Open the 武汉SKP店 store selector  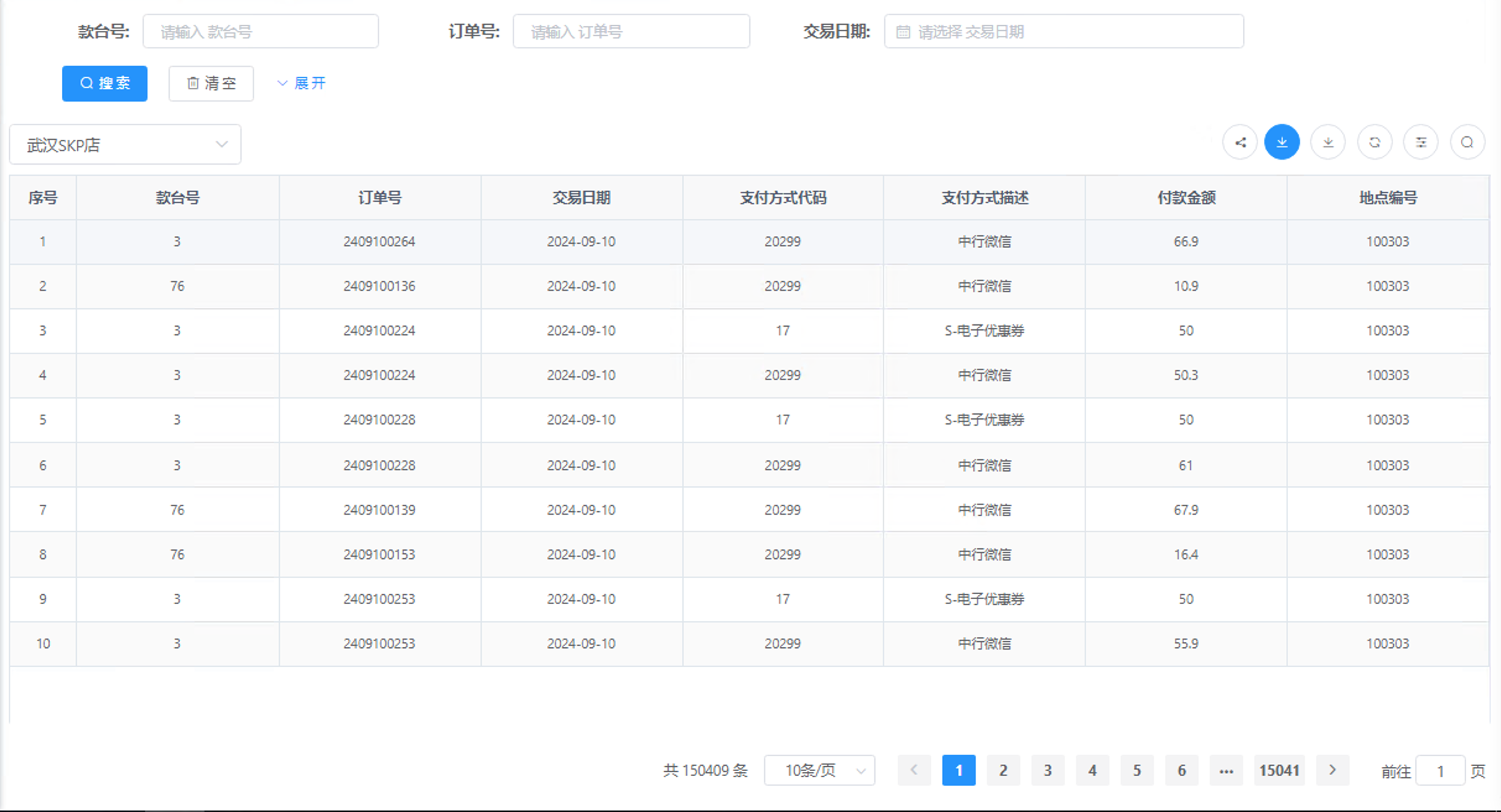124,144
